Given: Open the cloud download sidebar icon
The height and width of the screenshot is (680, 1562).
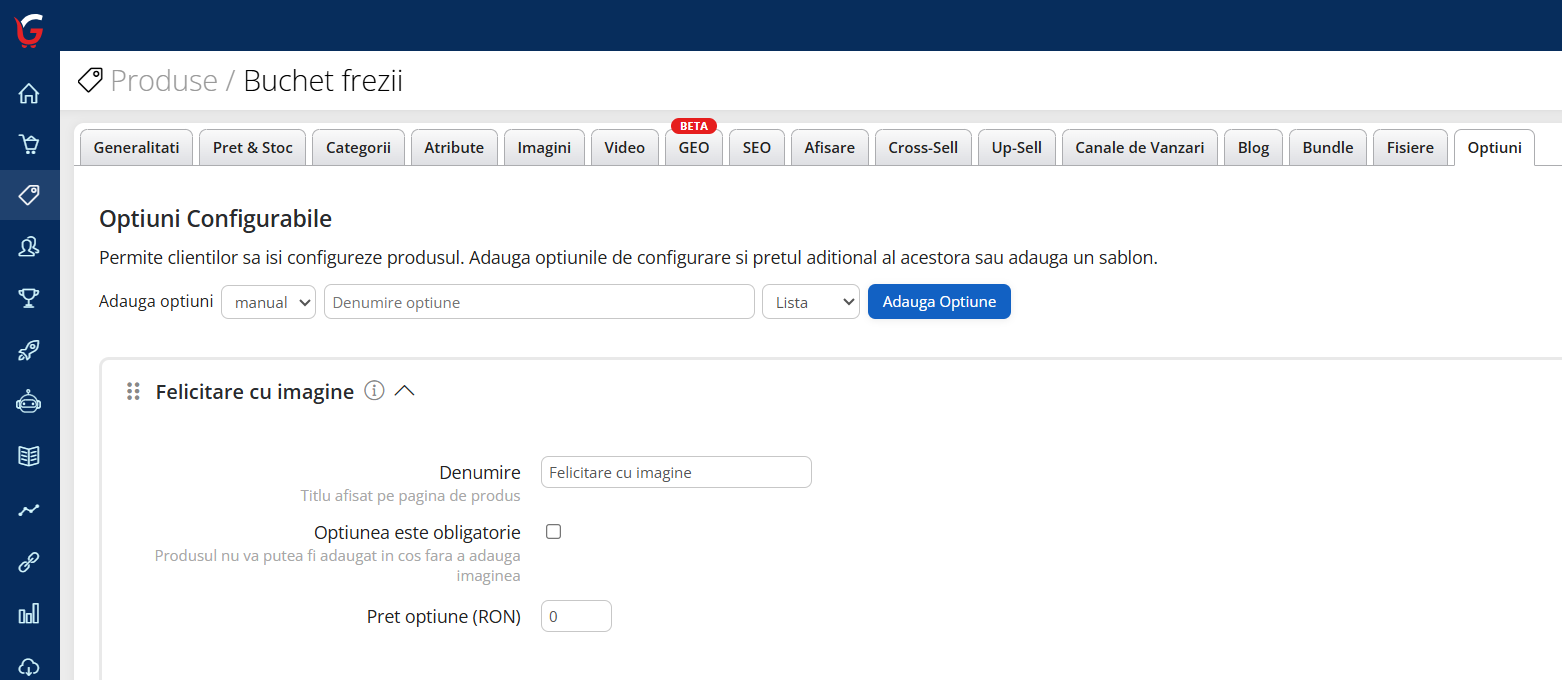Looking at the screenshot, I should coord(29,667).
